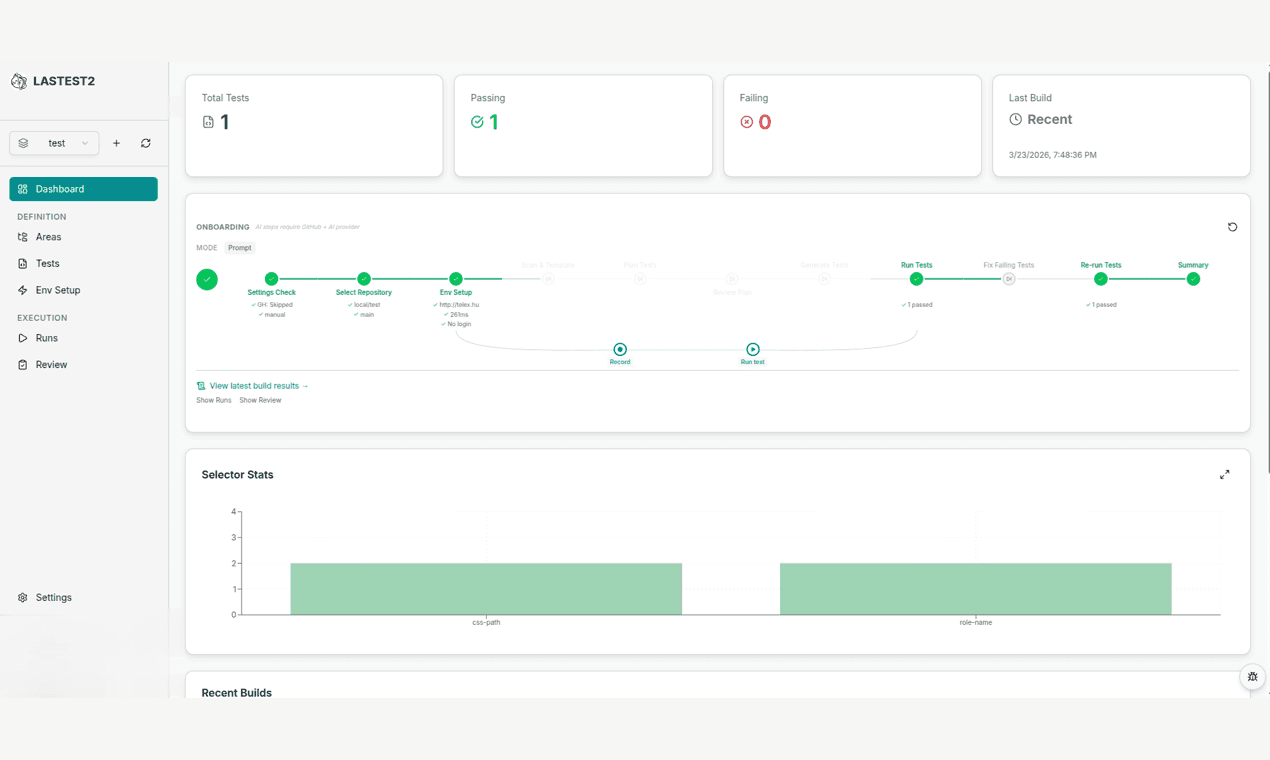Open the test project dropdown
This screenshot has width=1270, height=760.
click(54, 143)
